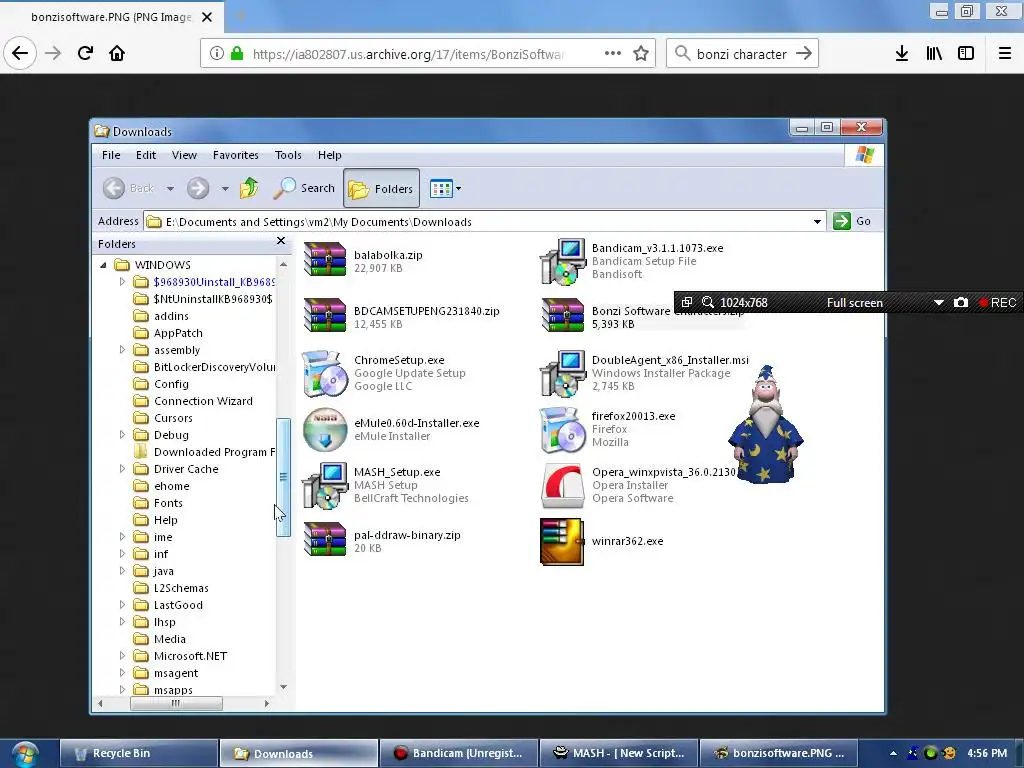Click Bandicam window-mode icon left of magnifier

pos(686,302)
